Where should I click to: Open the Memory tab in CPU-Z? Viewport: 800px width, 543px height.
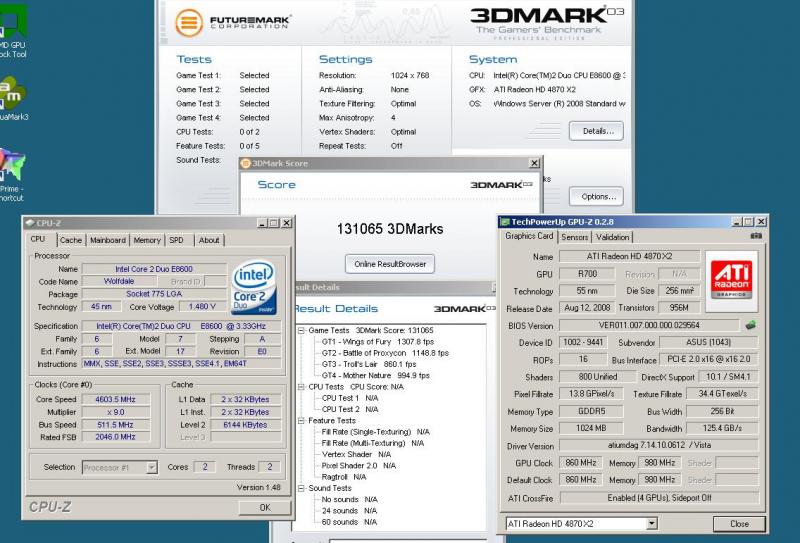pos(147,240)
